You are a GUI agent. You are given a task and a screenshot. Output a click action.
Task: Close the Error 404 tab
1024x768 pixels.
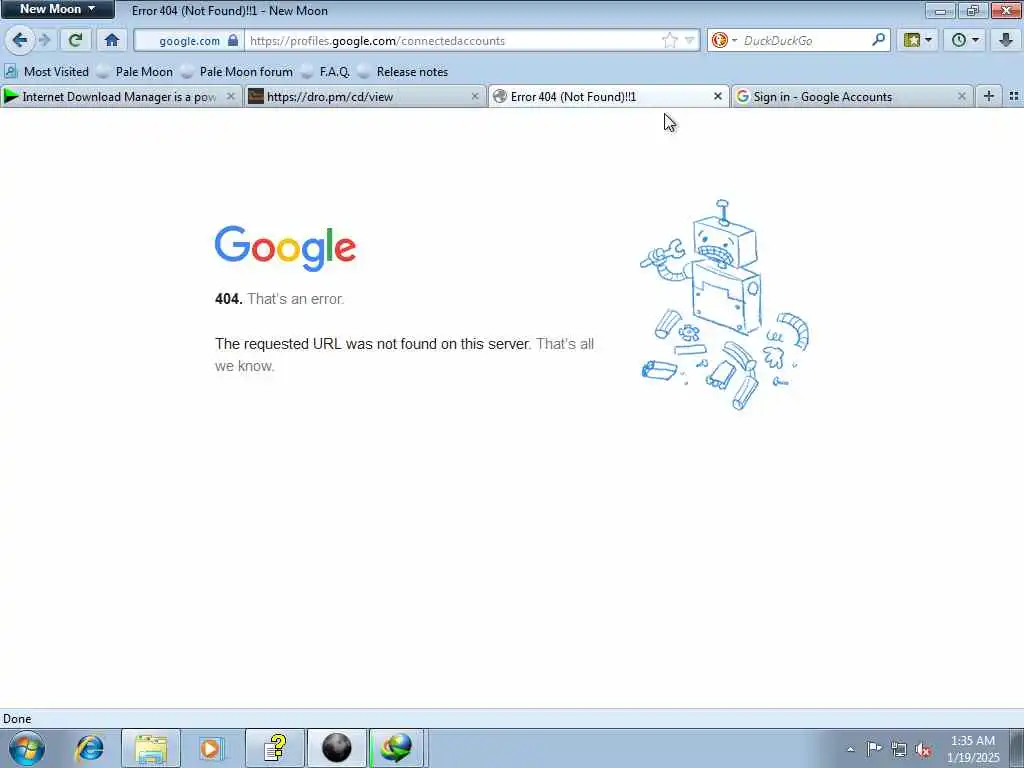(718, 97)
